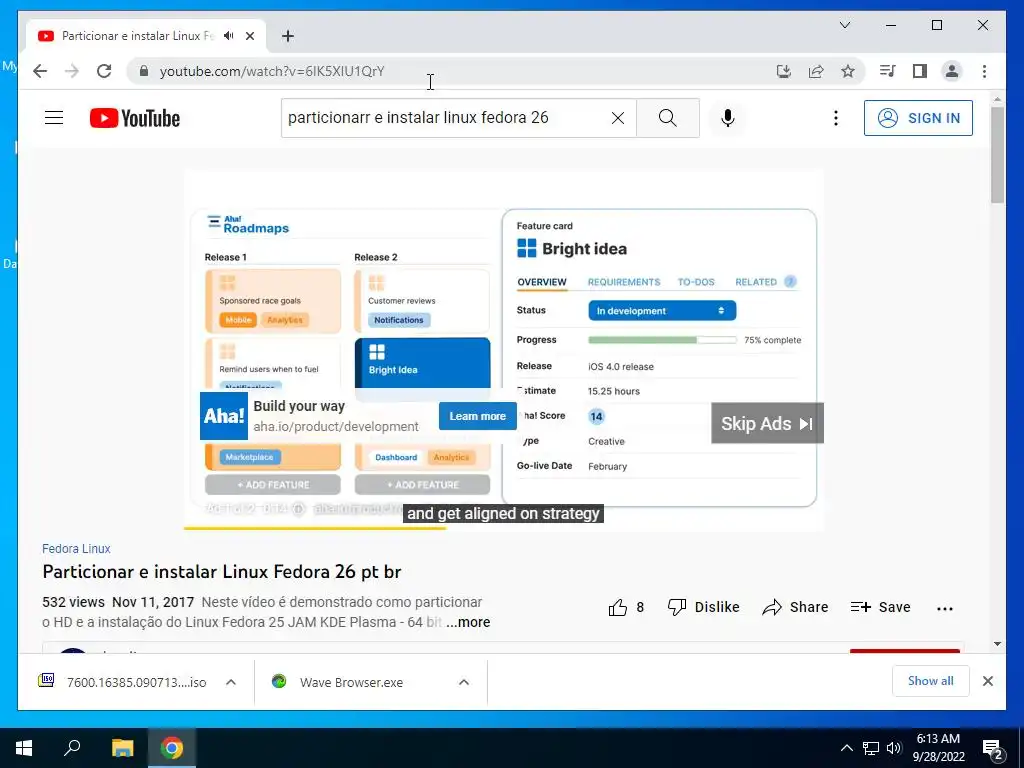
Task: Start voice search with the microphone icon
Action: pos(728,118)
